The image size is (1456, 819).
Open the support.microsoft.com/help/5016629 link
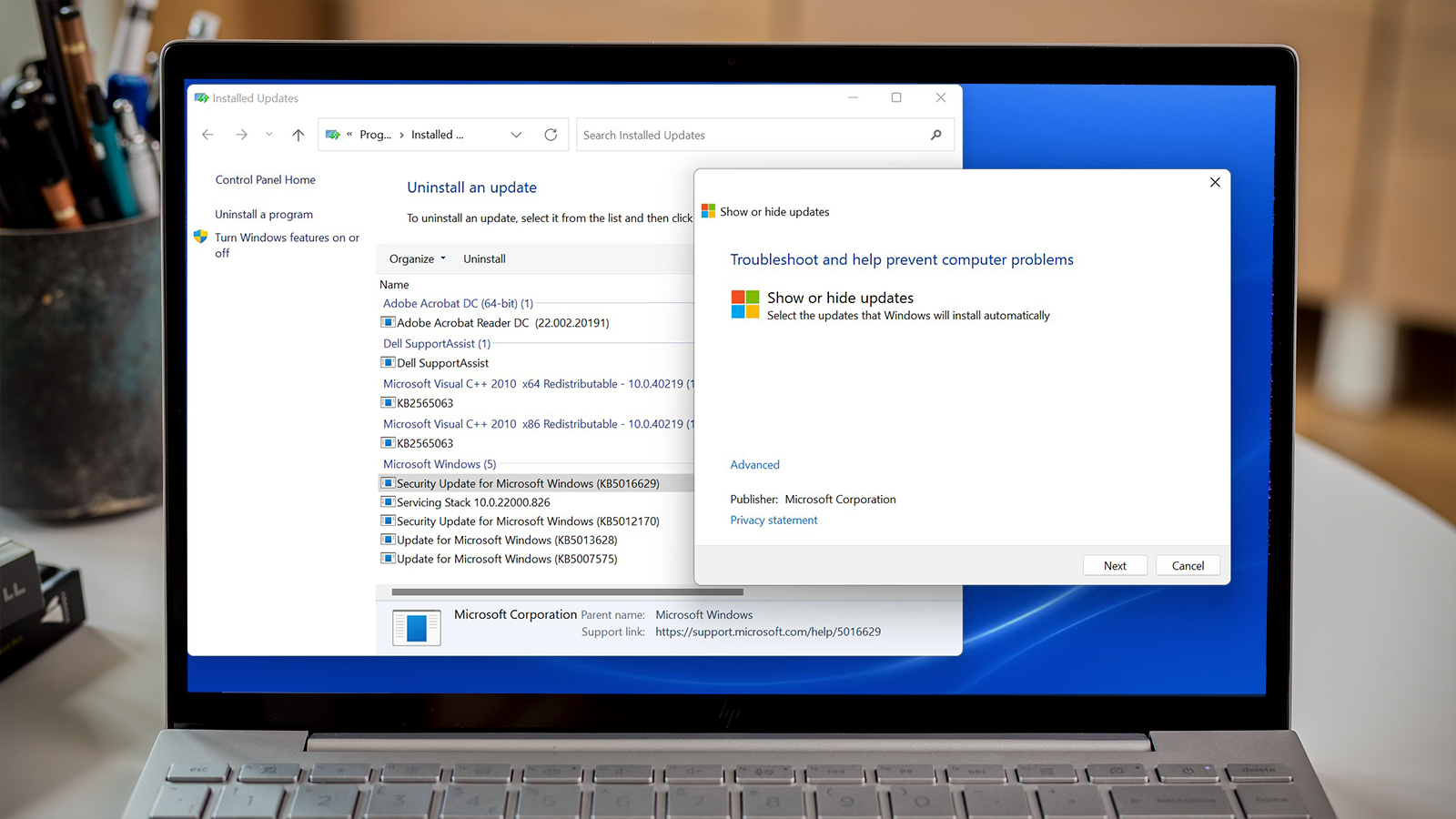[768, 632]
